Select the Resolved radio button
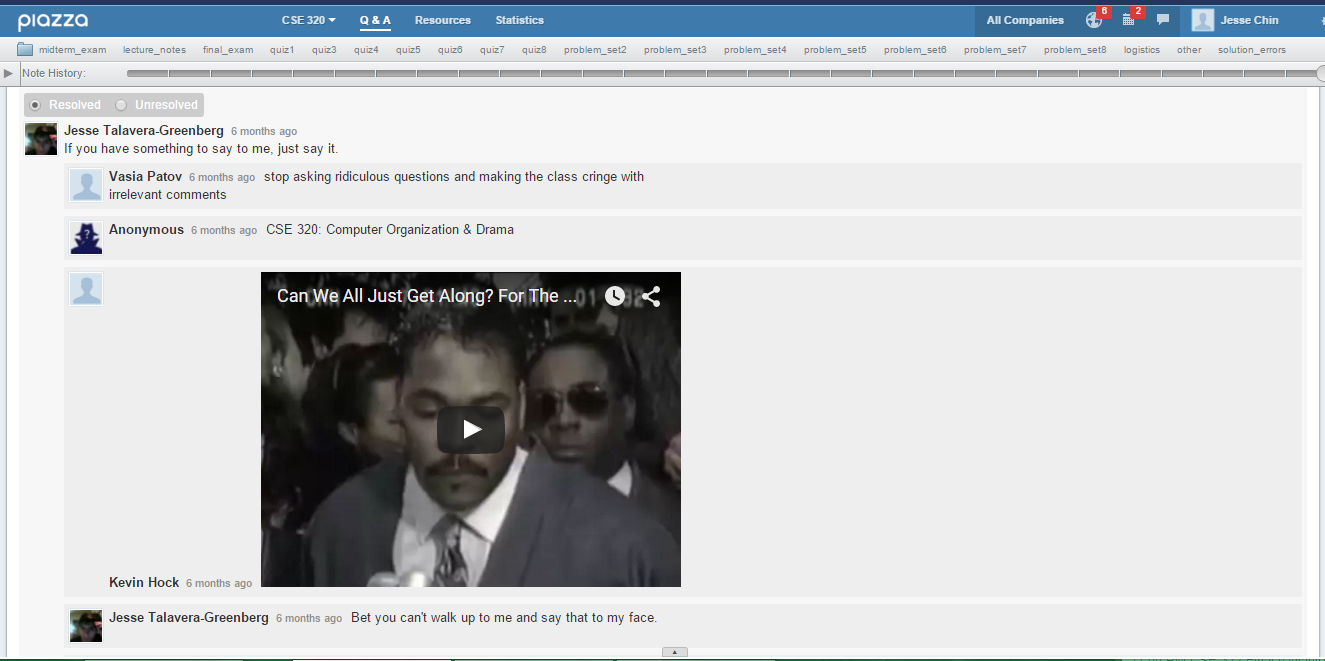 (x=35, y=105)
